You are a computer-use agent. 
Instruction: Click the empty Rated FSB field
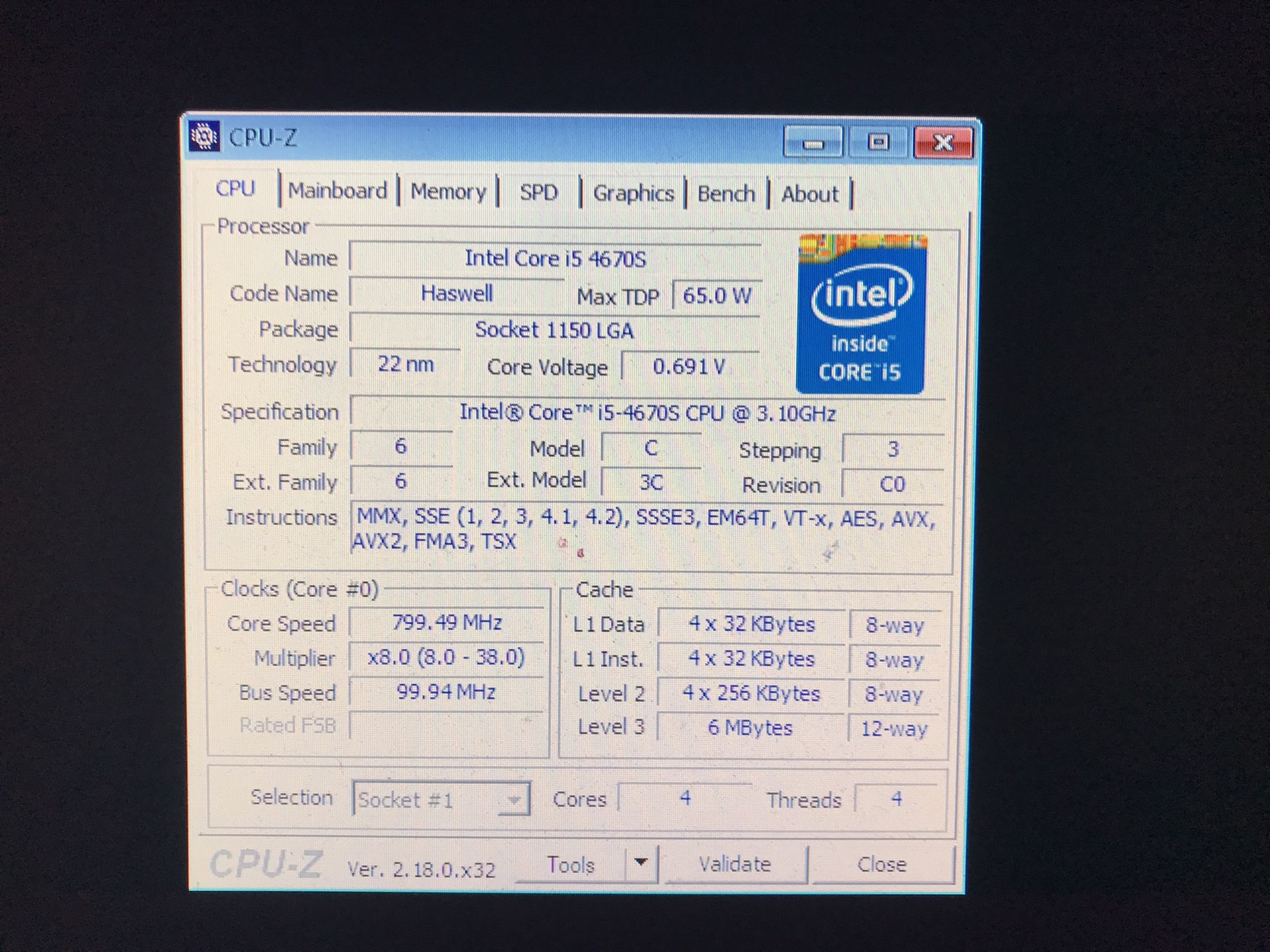(x=447, y=725)
